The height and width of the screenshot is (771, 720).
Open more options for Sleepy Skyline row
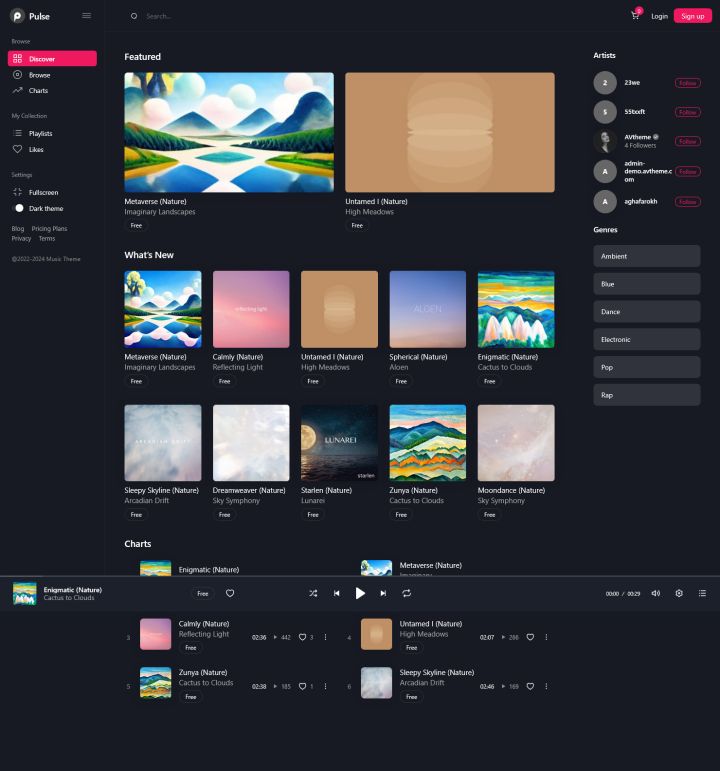546,686
